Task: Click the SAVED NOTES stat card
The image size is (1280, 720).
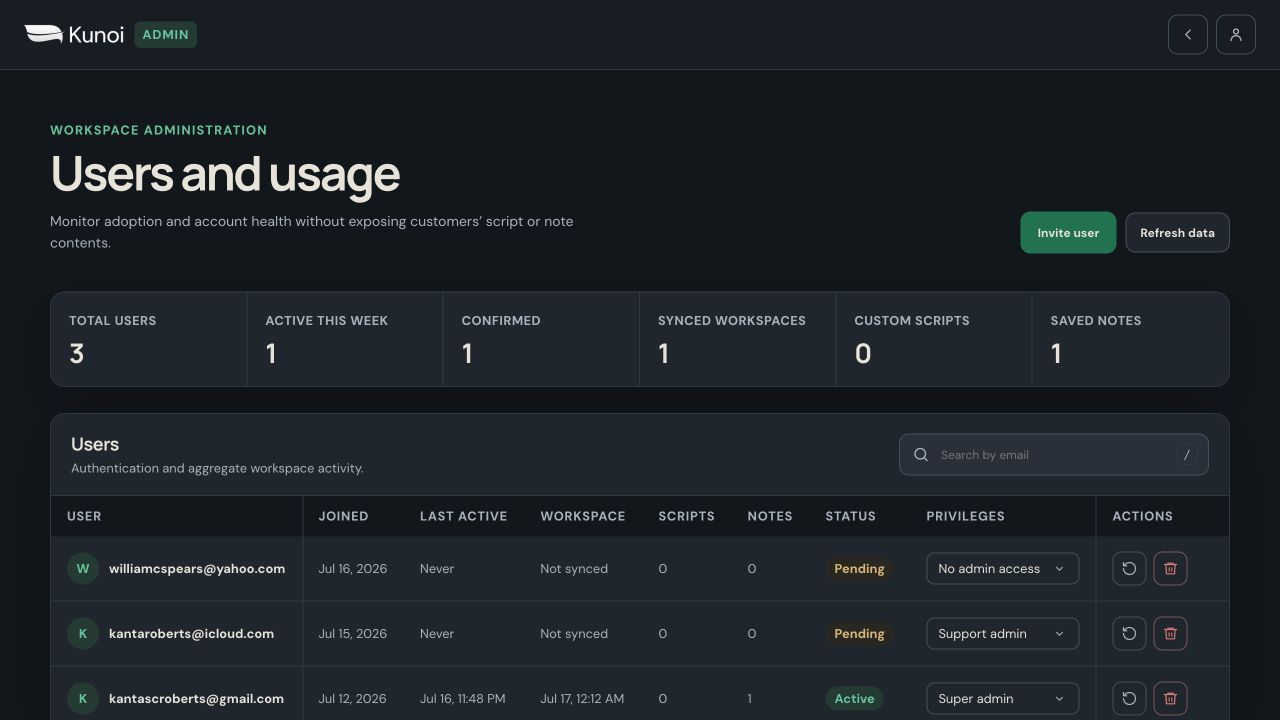Action: pos(1130,339)
